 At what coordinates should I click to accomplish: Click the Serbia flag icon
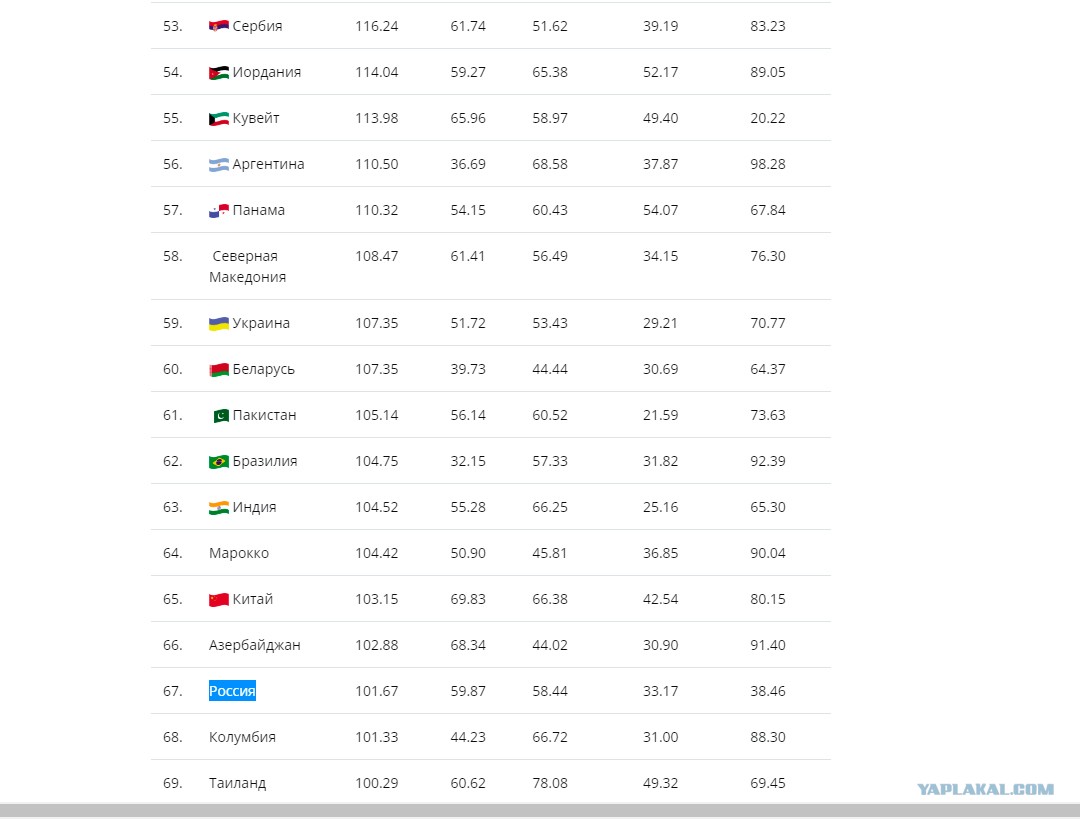tap(218, 26)
